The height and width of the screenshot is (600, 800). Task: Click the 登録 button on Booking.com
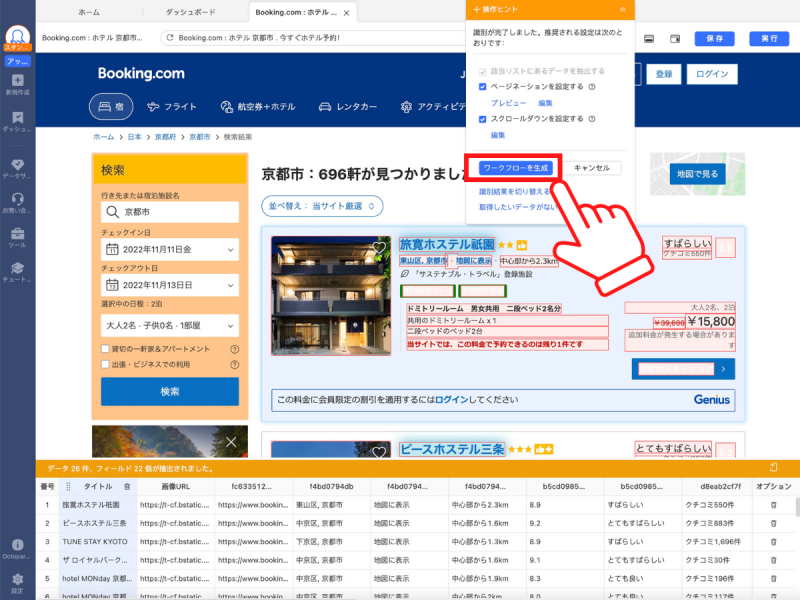click(664, 74)
